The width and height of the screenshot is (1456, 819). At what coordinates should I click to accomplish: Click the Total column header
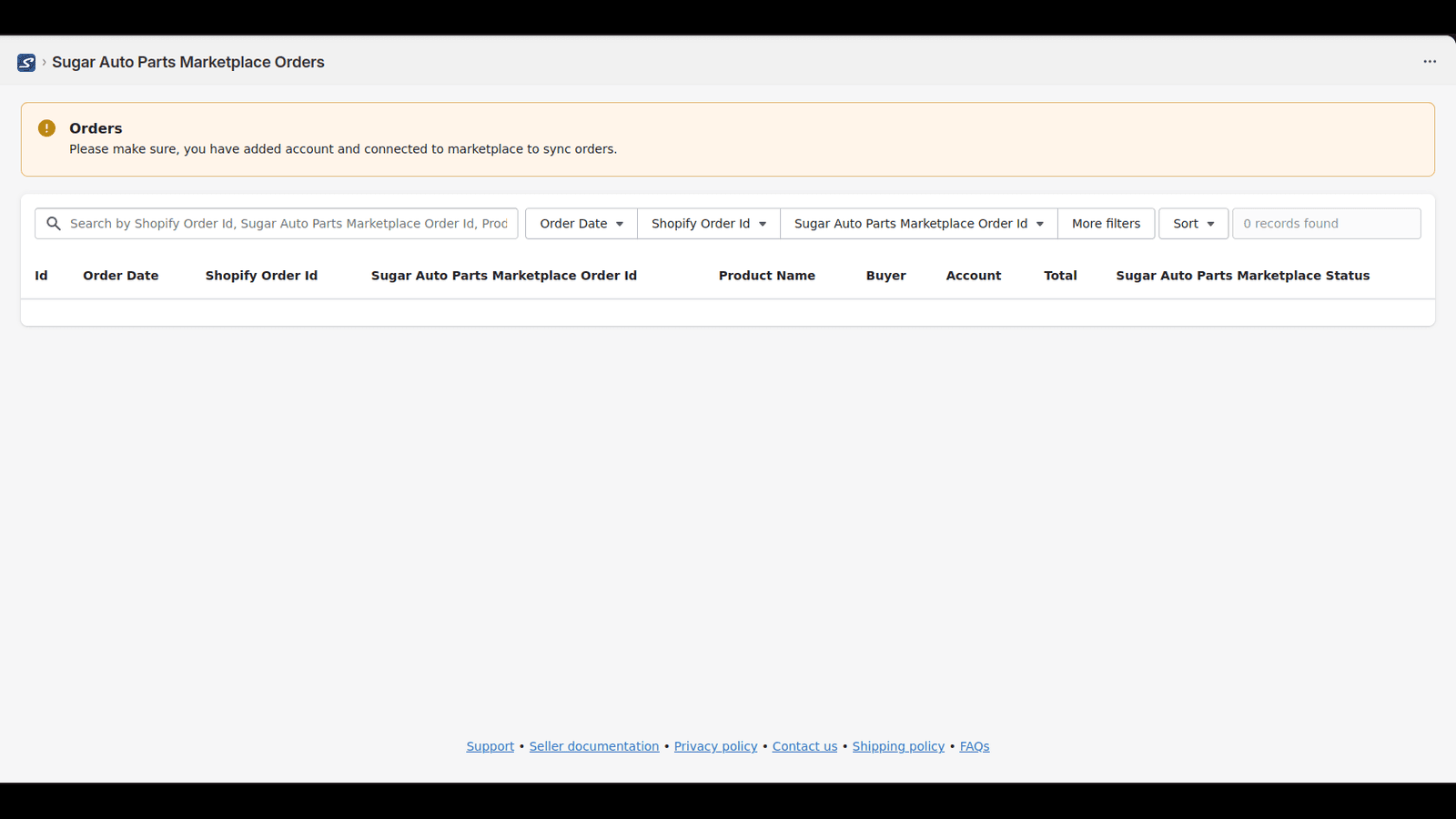point(1060,276)
